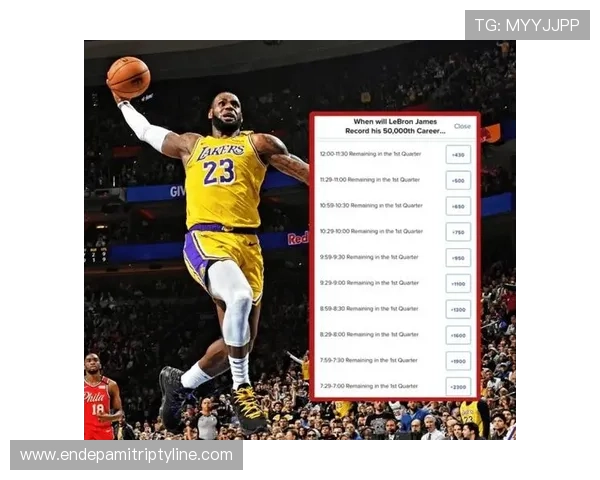The image size is (600, 480).
Task: Select the +430 odds button
Action: coord(458,155)
